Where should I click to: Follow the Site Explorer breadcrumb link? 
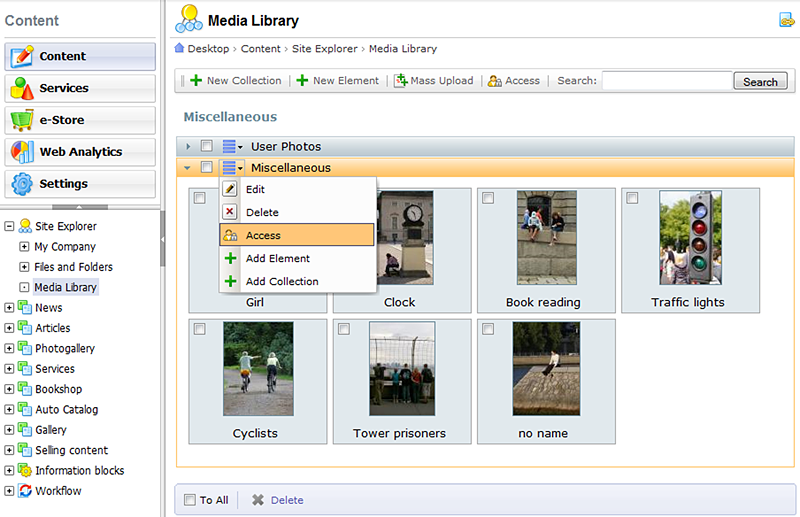(325, 48)
